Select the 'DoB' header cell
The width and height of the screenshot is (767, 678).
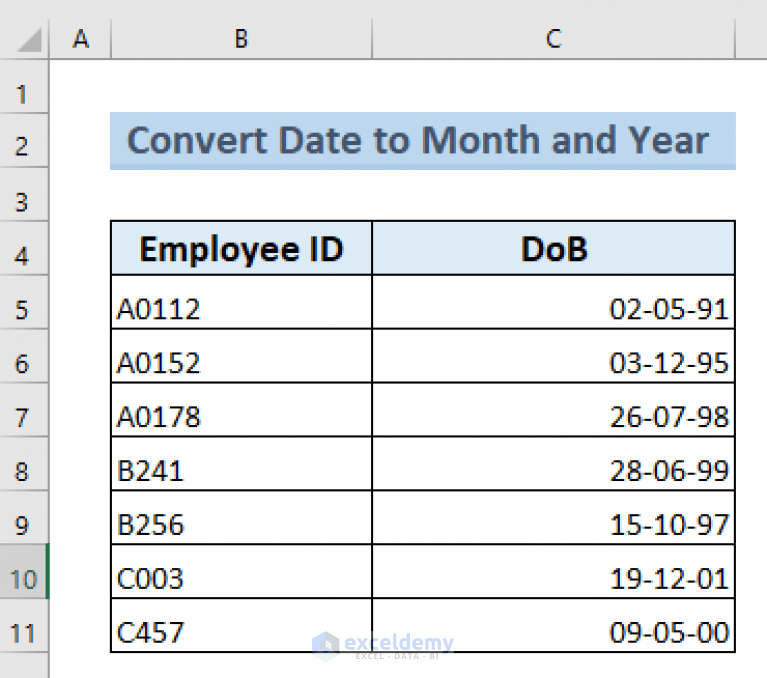click(554, 248)
